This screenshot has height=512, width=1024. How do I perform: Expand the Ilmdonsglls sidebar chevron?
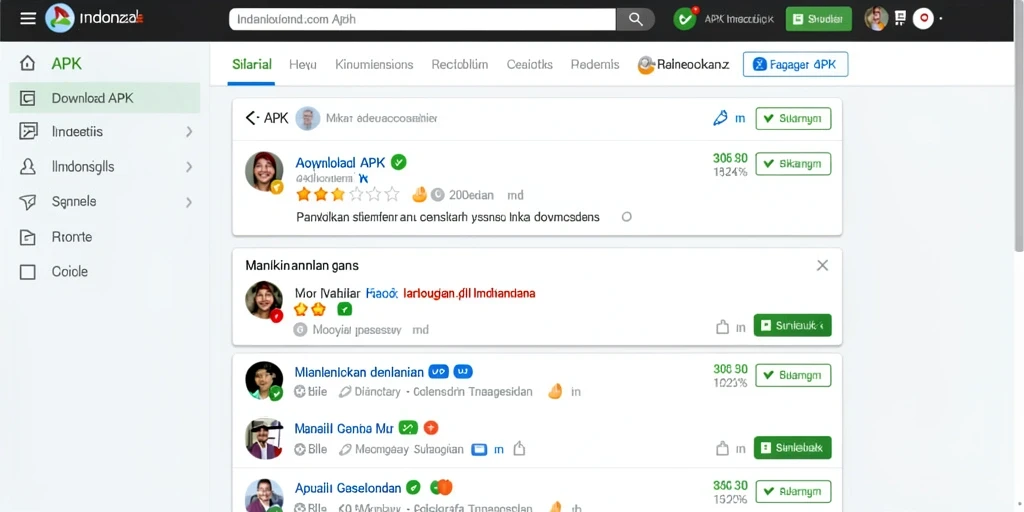pyautogui.click(x=189, y=167)
